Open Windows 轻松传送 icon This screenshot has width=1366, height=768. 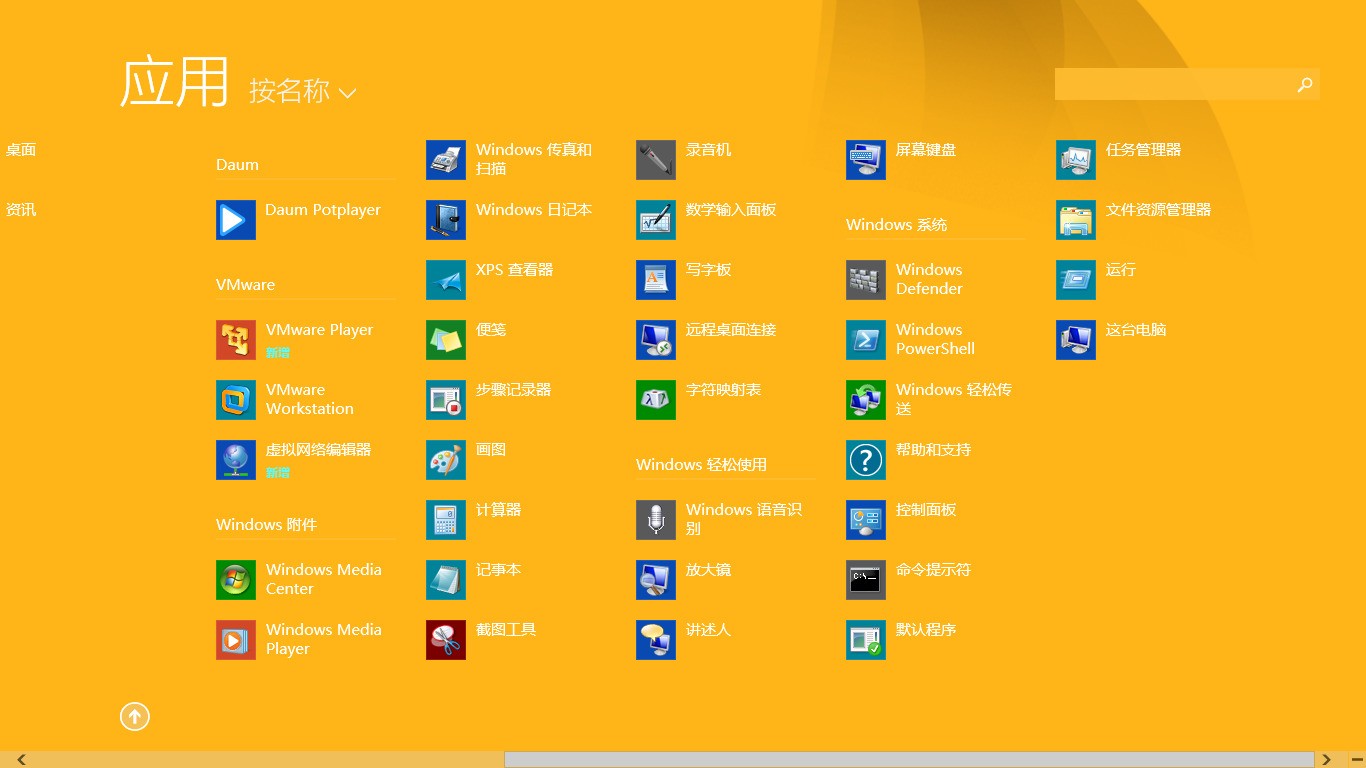click(866, 400)
